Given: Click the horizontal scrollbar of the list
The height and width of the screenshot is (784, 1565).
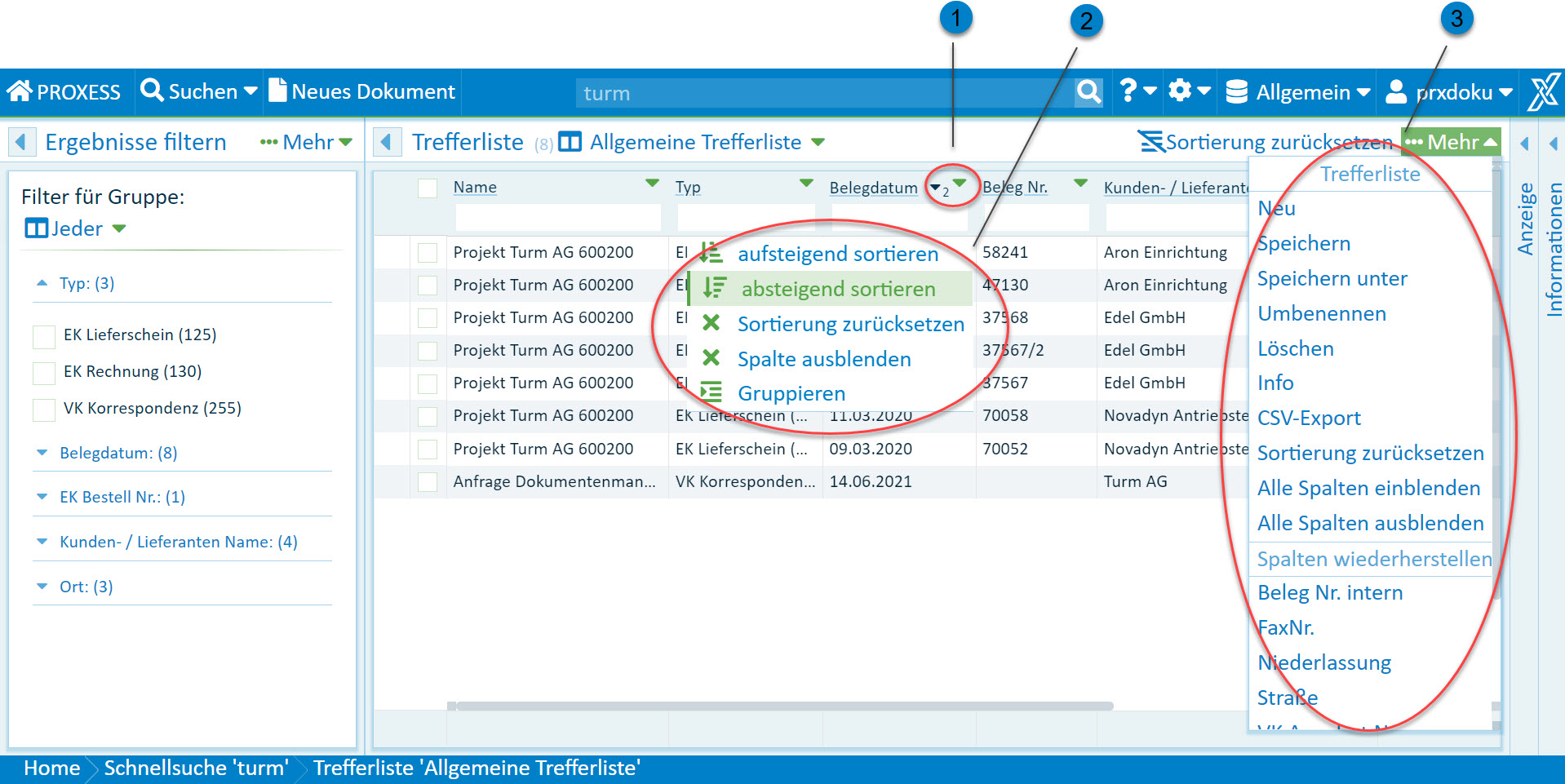Looking at the screenshot, I should 783,706.
